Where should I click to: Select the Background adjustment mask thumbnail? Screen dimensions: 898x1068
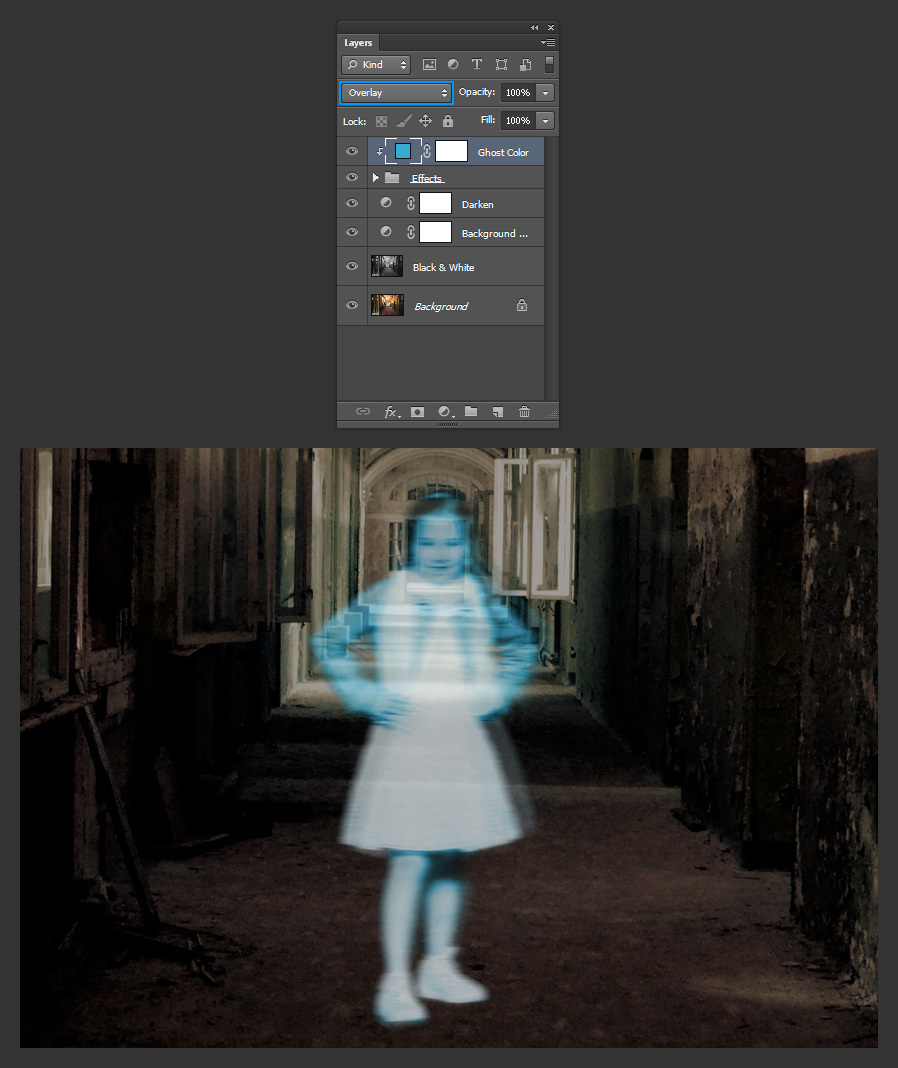point(435,232)
